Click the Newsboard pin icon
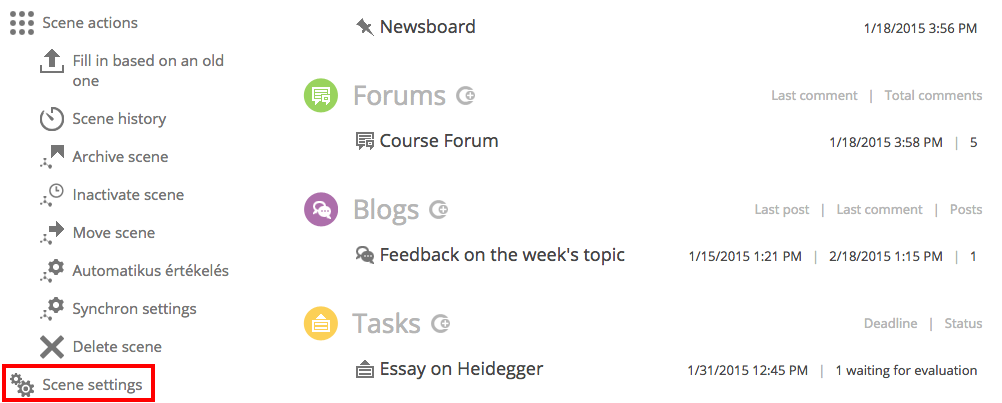 (364, 27)
